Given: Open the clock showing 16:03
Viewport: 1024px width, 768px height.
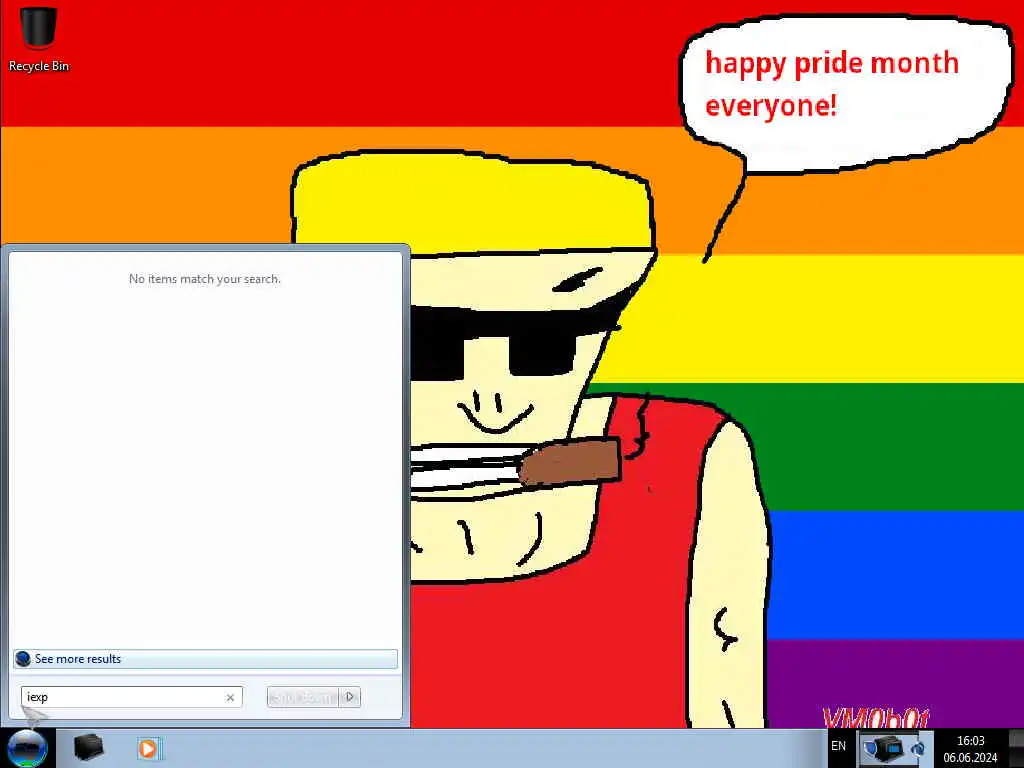Looking at the screenshot, I should (970, 748).
